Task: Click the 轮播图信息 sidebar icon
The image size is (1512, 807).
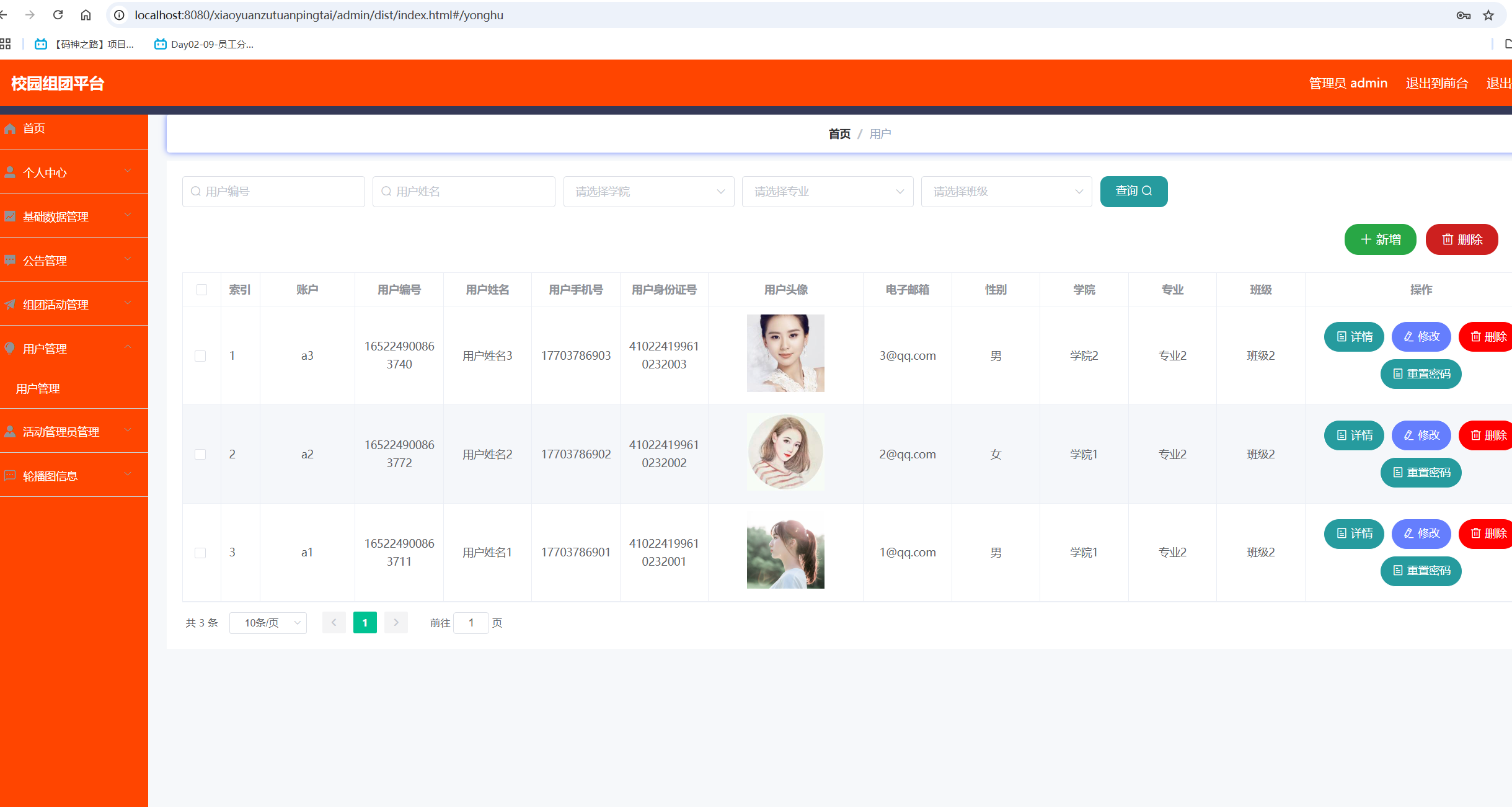Action: [x=10, y=476]
